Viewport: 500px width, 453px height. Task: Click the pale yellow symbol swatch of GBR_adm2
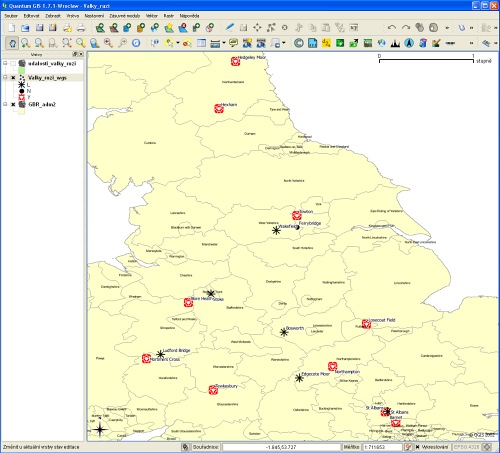pyautogui.click(x=22, y=112)
